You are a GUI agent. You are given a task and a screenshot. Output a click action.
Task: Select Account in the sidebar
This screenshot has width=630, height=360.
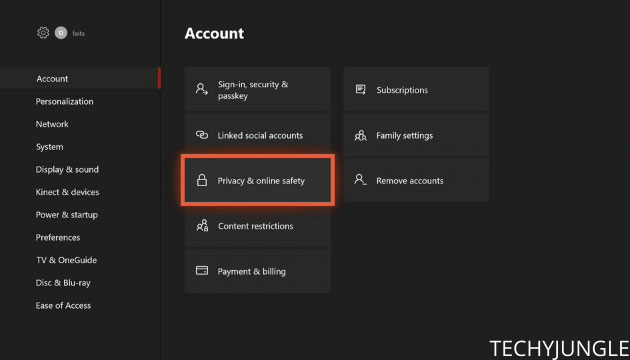(x=80, y=78)
